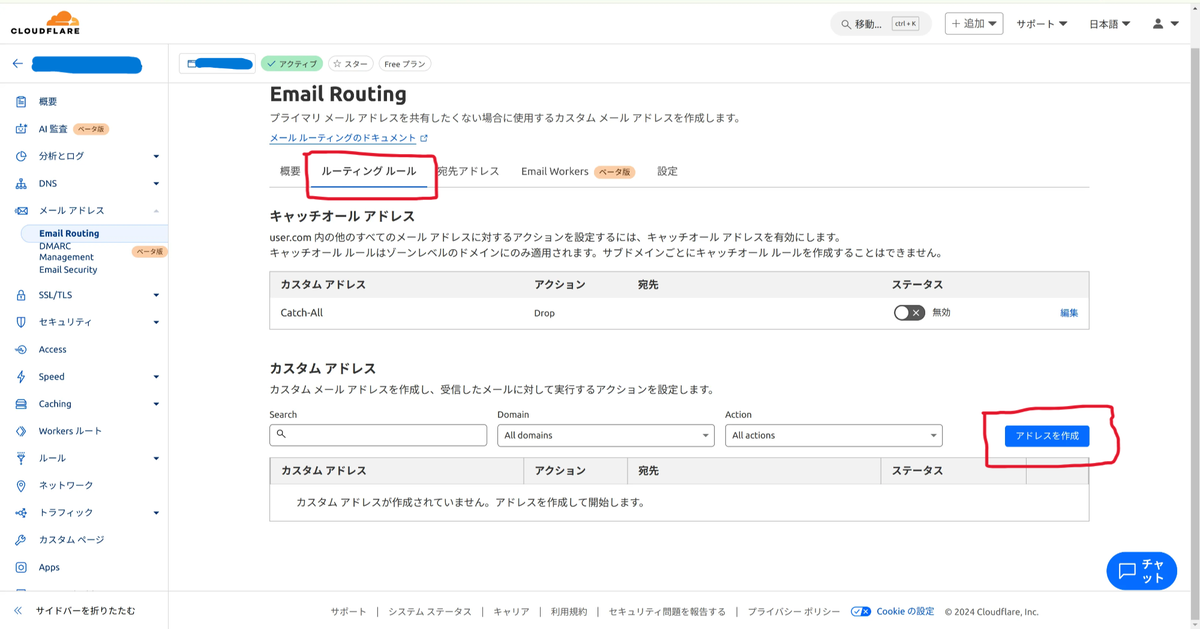Click the Caching sidebar icon
The image size is (1200, 629).
(21, 404)
